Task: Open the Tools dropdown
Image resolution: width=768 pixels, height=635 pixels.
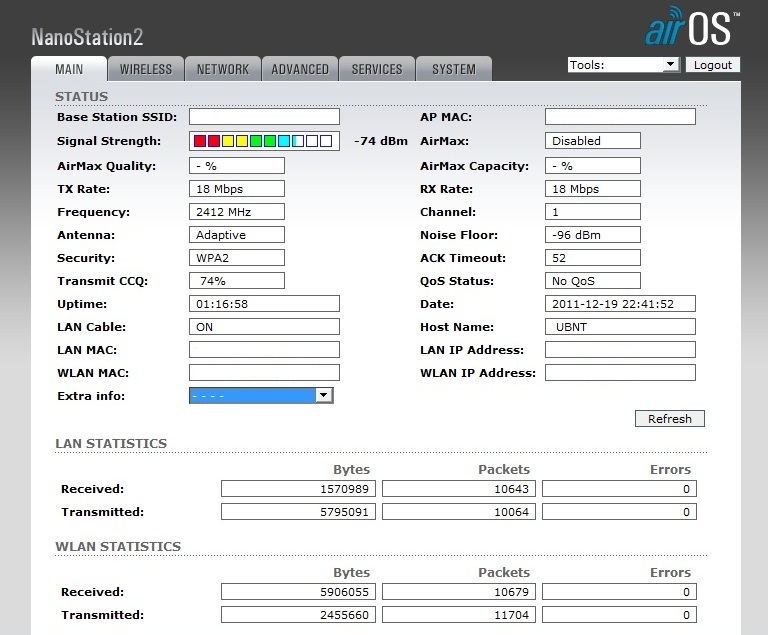Action: tap(623, 65)
